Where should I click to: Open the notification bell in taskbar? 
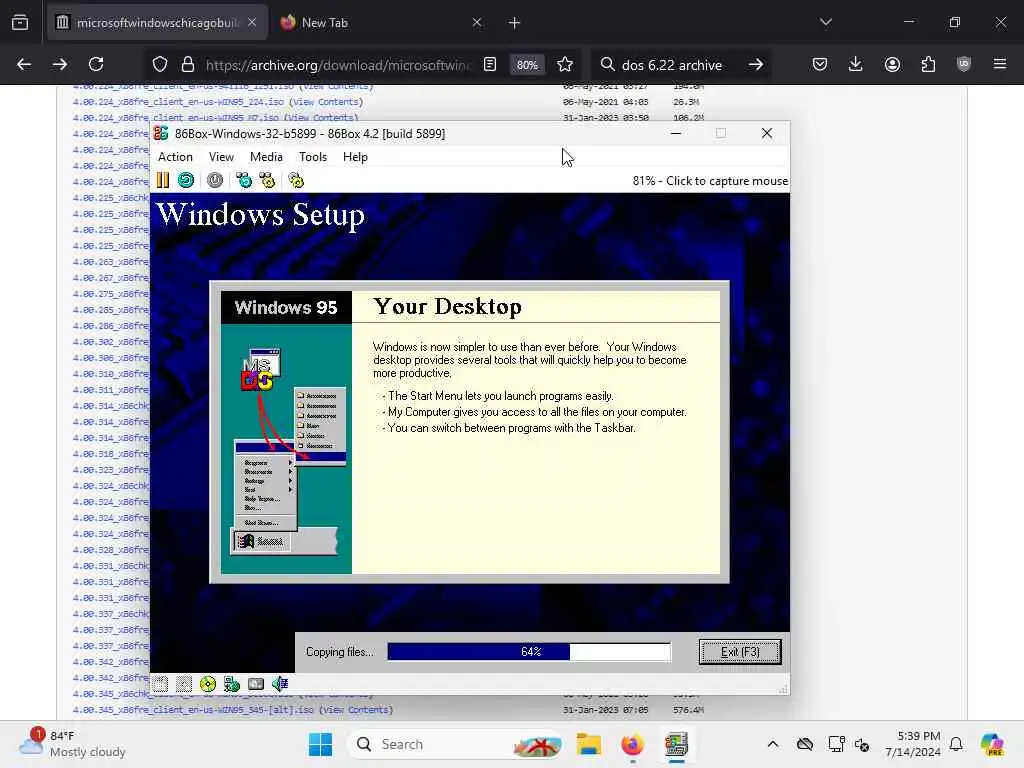click(x=956, y=744)
